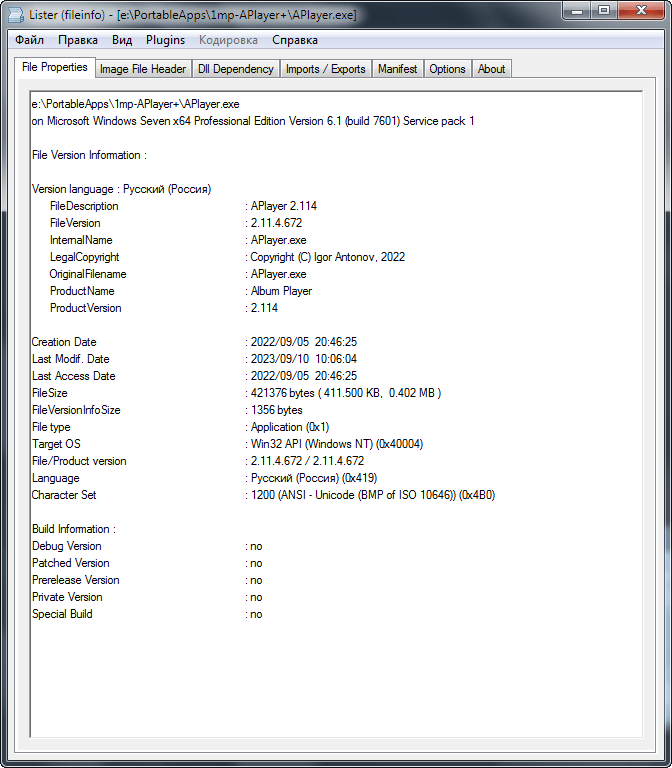672x768 pixels.
Task: Switch to the Image File Header tab
Action: point(143,69)
